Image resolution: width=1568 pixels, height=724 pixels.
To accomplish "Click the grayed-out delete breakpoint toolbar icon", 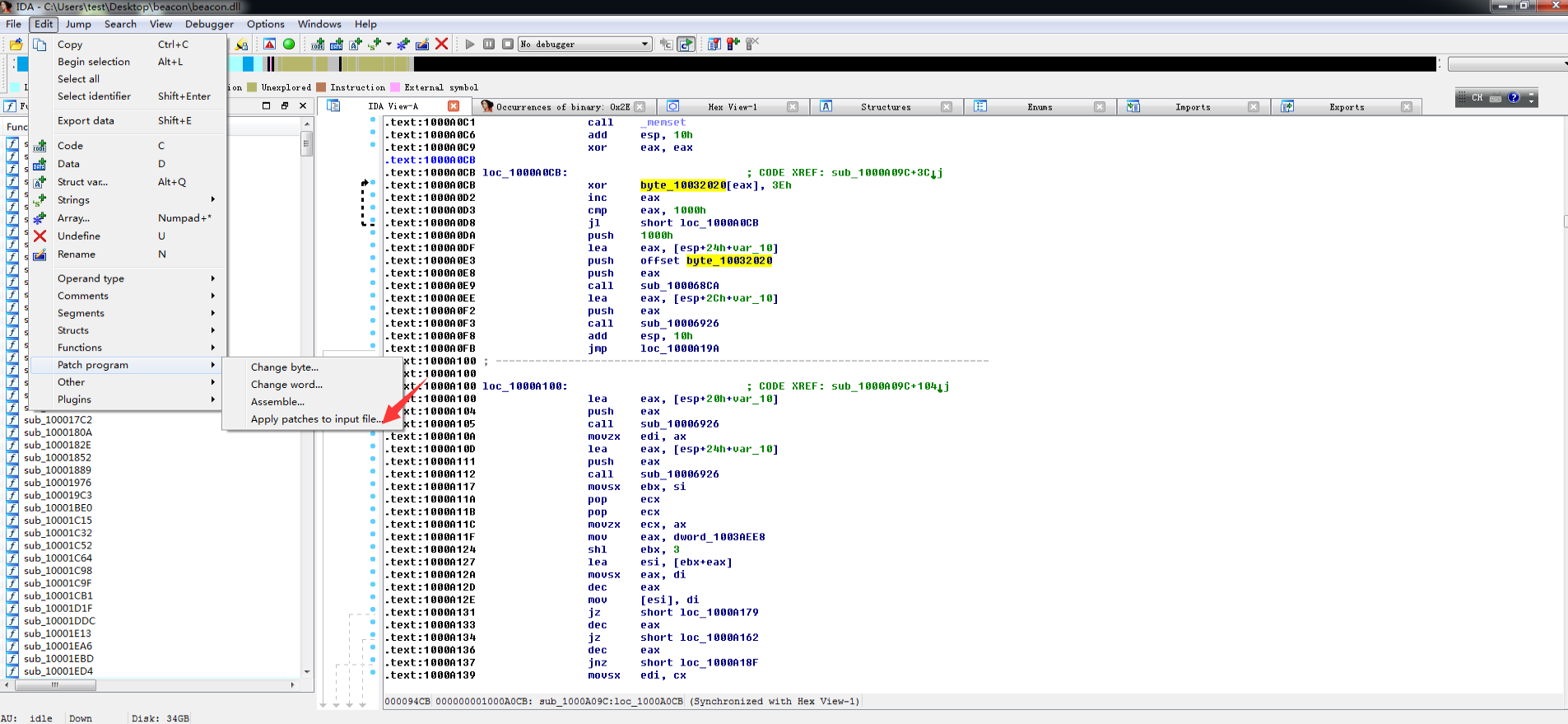I will pos(752,44).
